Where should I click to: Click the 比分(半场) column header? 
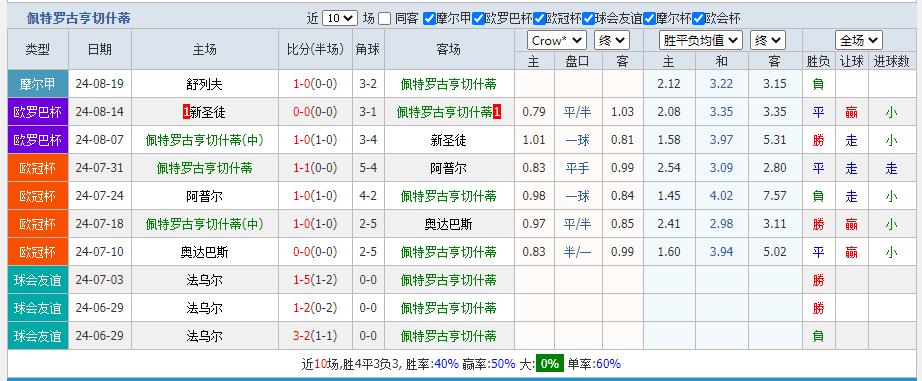tap(315, 49)
